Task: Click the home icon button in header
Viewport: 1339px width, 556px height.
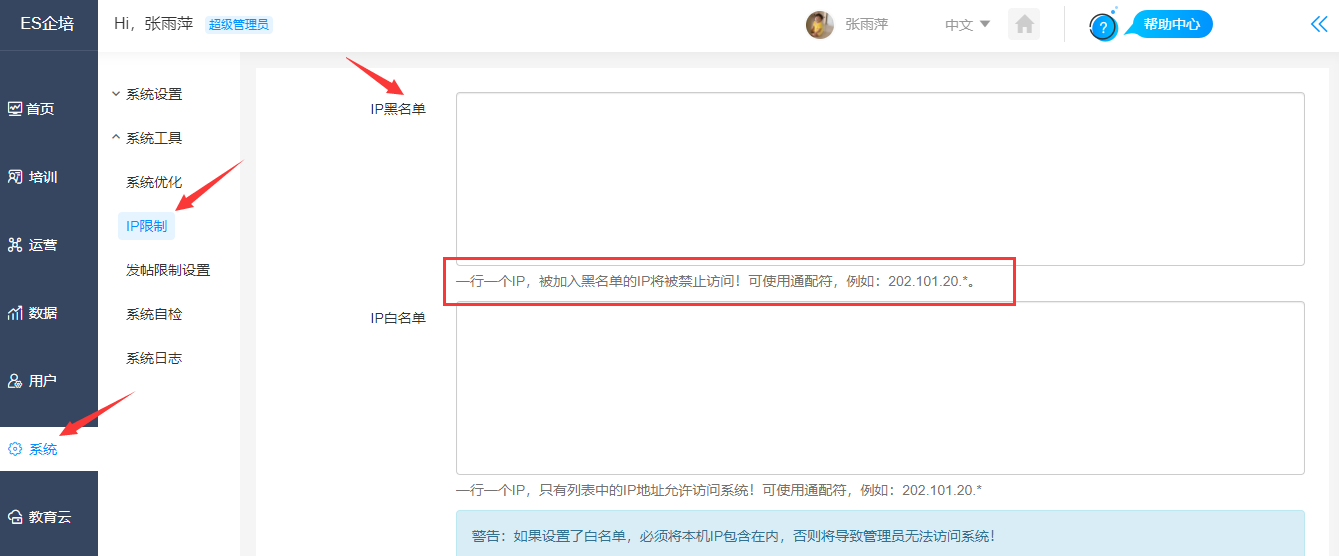Action: point(1024,25)
